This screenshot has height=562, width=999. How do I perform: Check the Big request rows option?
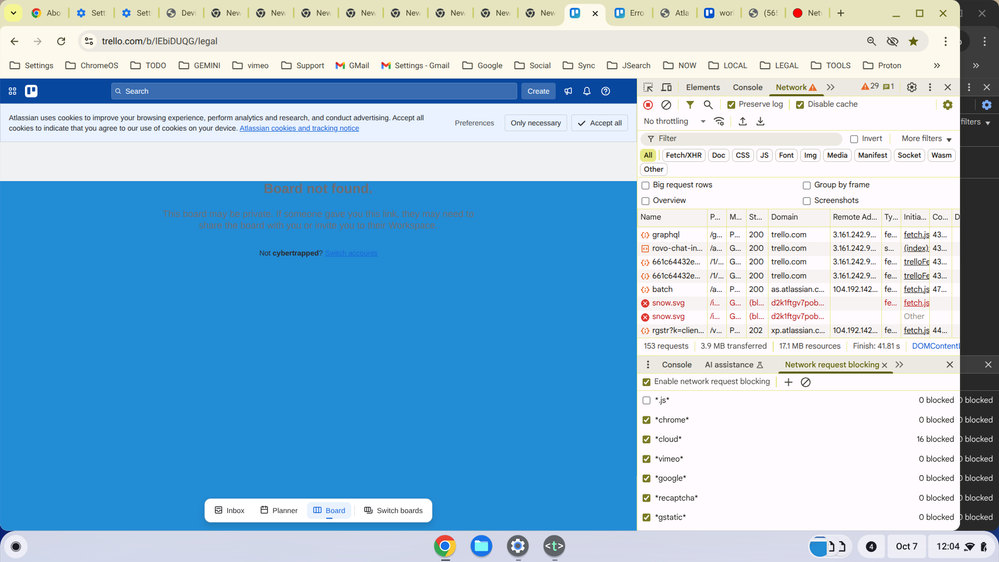pyautogui.click(x=645, y=185)
